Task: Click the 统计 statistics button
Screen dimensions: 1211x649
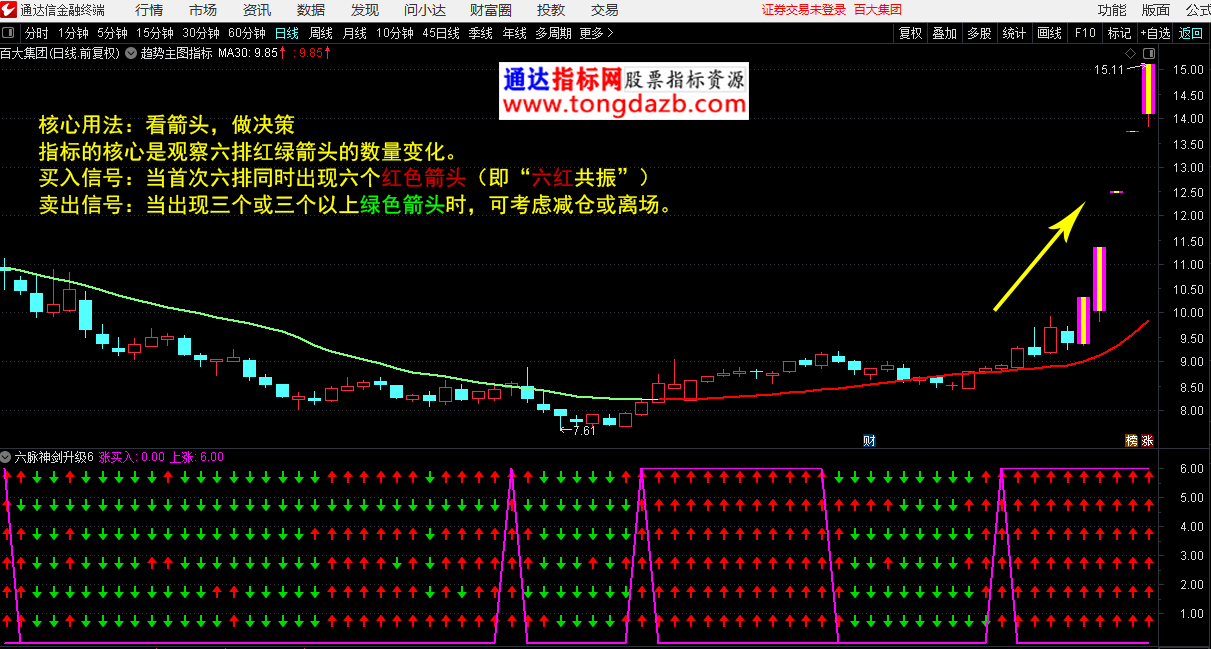Action: point(1014,33)
